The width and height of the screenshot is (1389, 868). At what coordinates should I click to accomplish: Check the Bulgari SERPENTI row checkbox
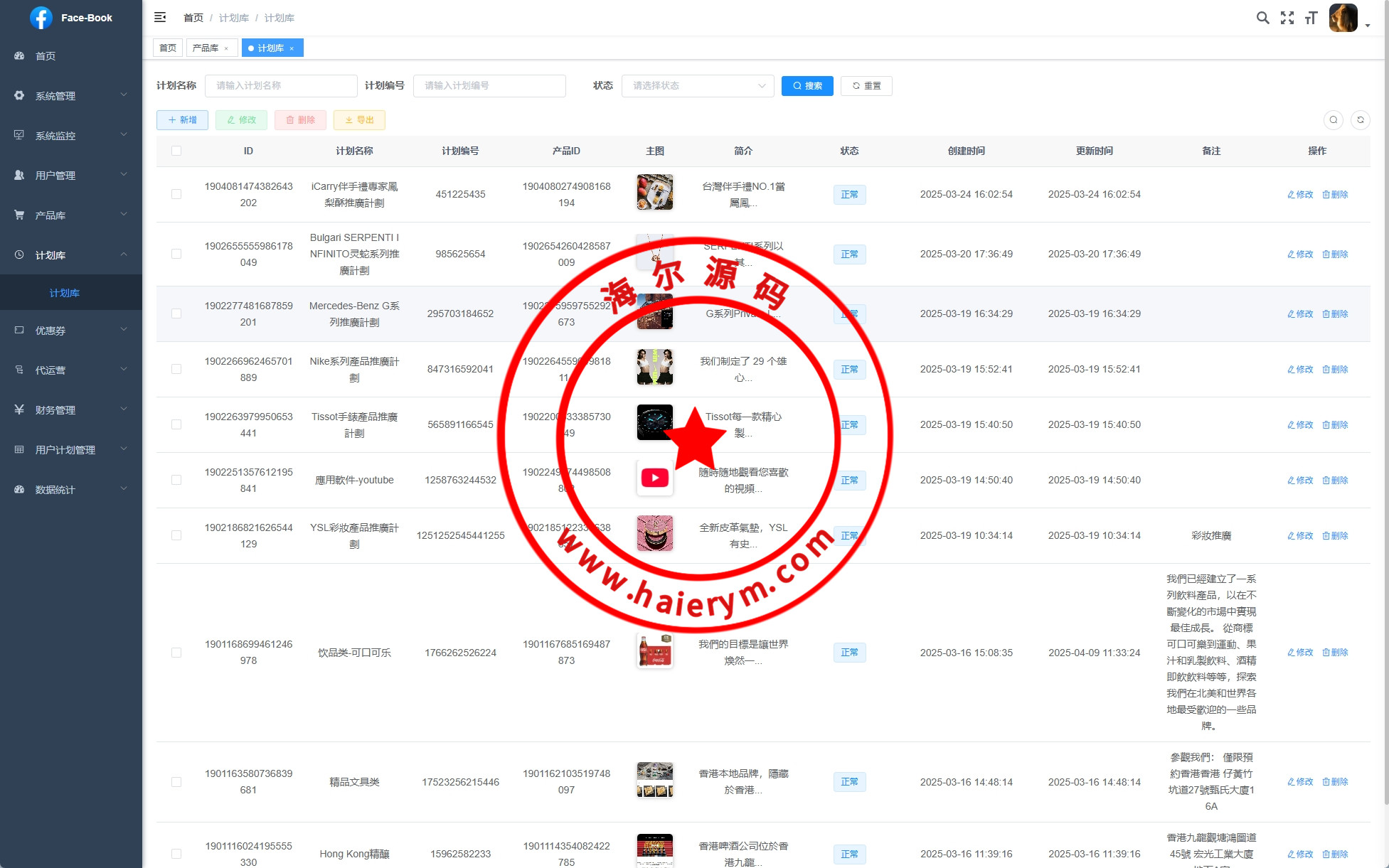click(176, 254)
